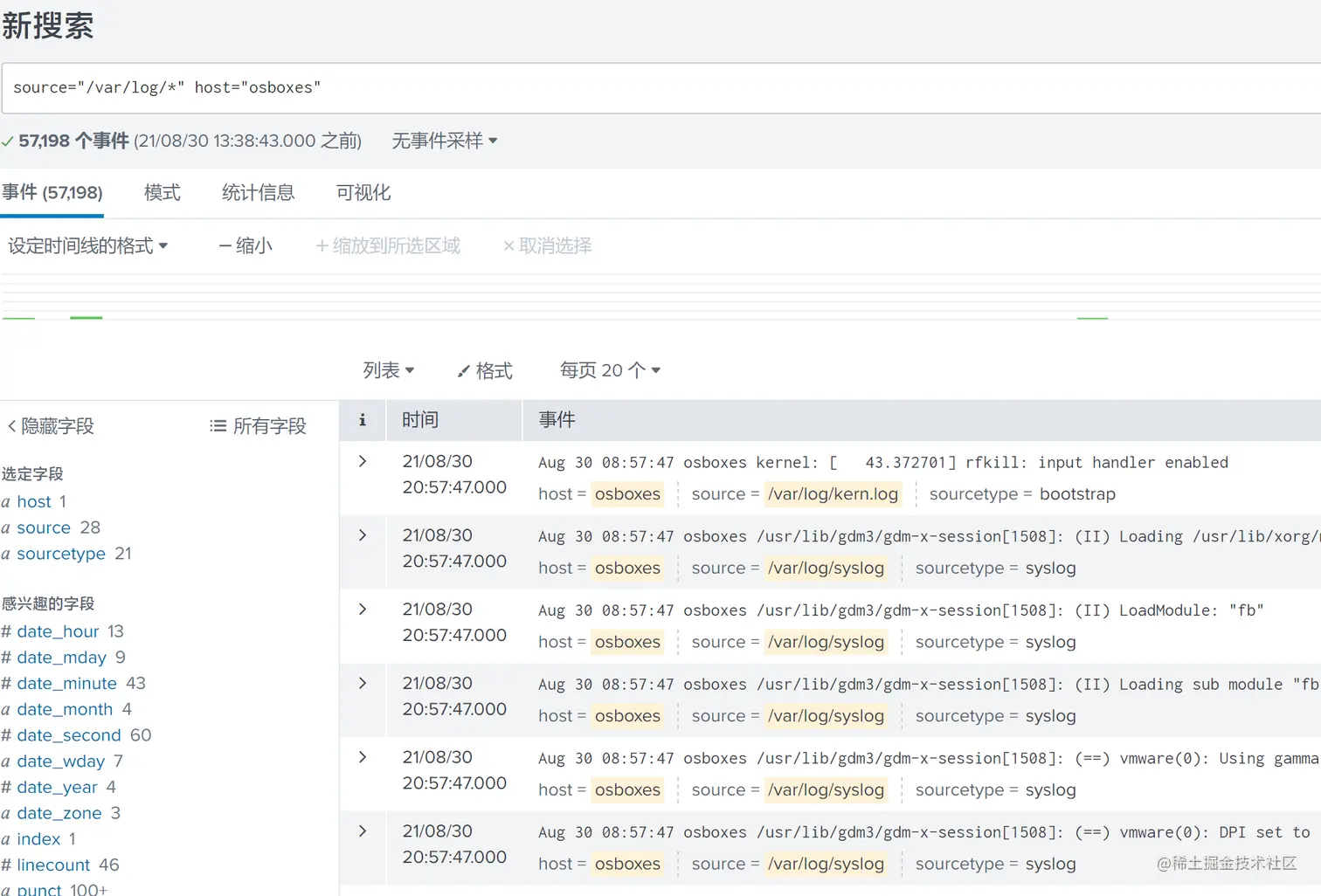
Task: Open the date_hour field
Action: pyautogui.click(x=58, y=631)
